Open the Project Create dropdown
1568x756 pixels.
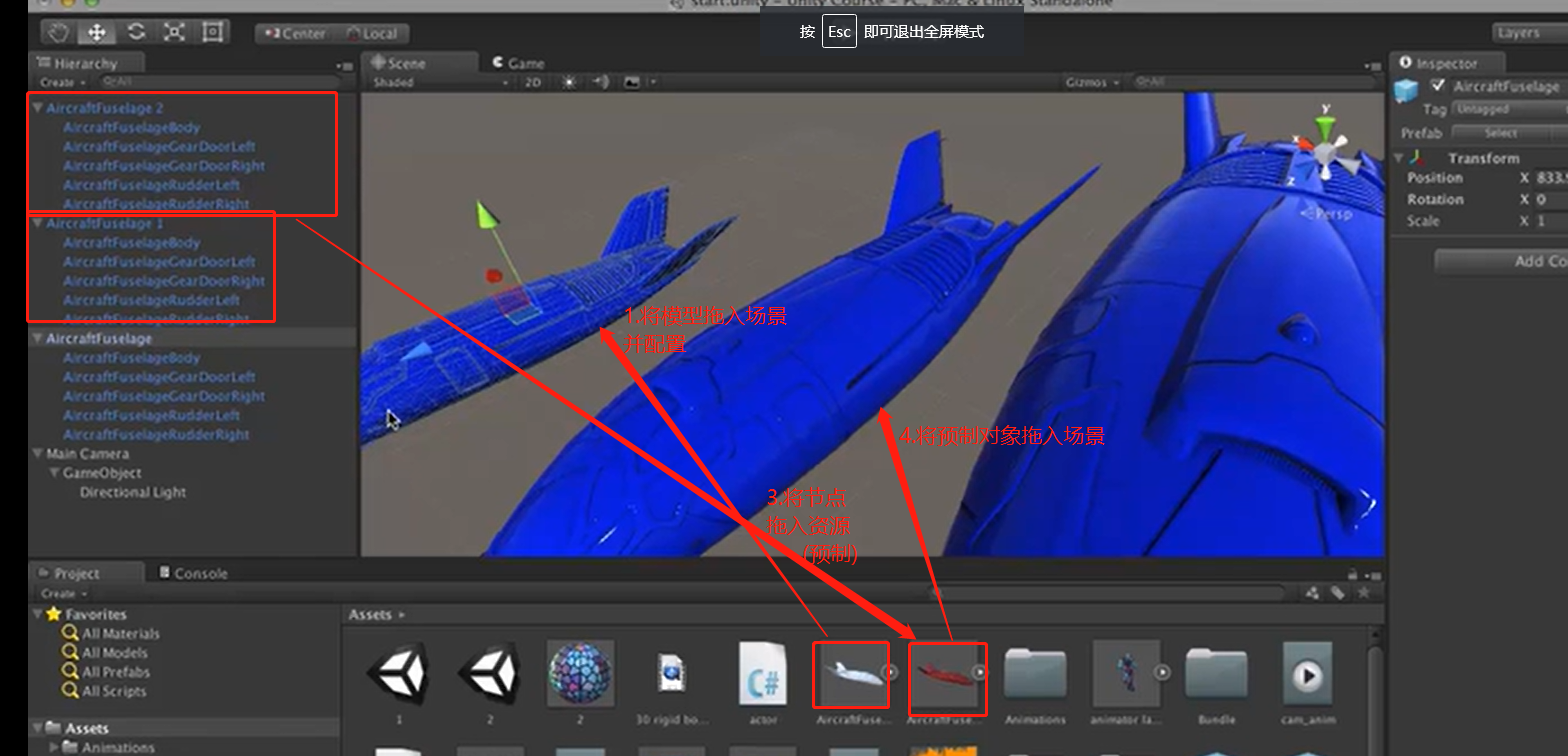coord(62,593)
